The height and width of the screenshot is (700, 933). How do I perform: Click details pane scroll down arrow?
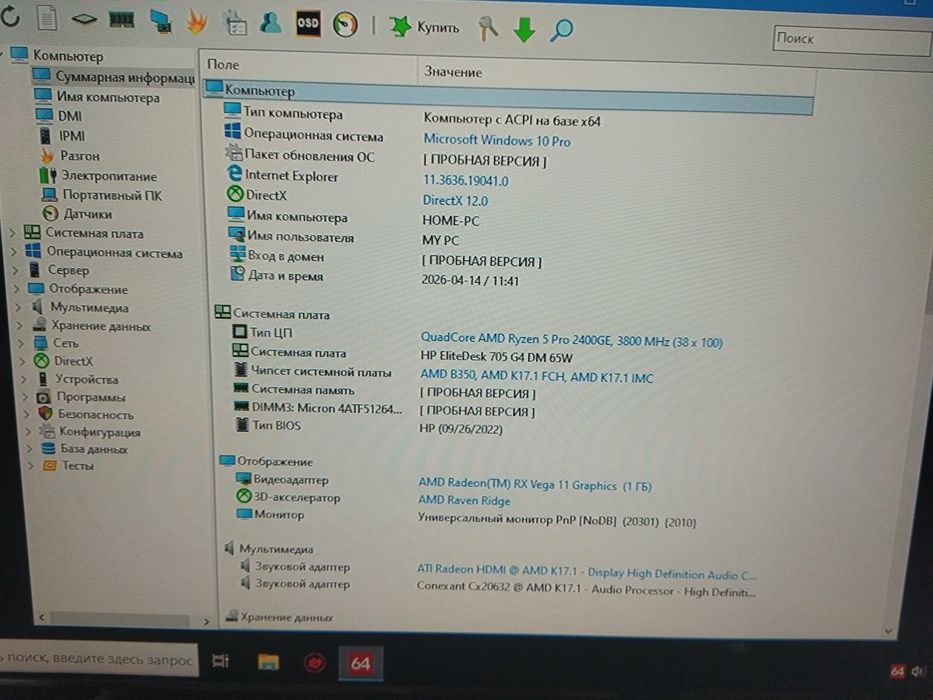coord(888,630)
